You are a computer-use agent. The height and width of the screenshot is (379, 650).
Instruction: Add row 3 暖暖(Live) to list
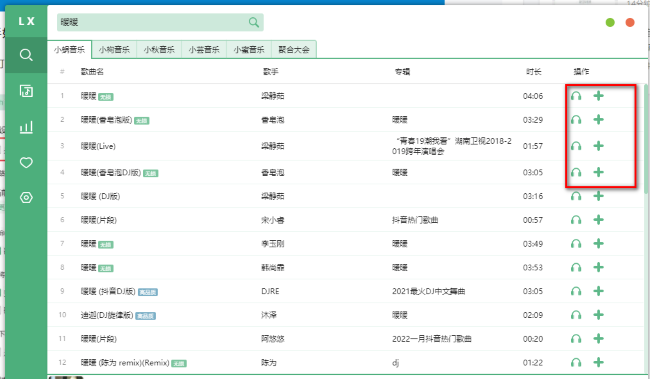click(x=598, y=146)
